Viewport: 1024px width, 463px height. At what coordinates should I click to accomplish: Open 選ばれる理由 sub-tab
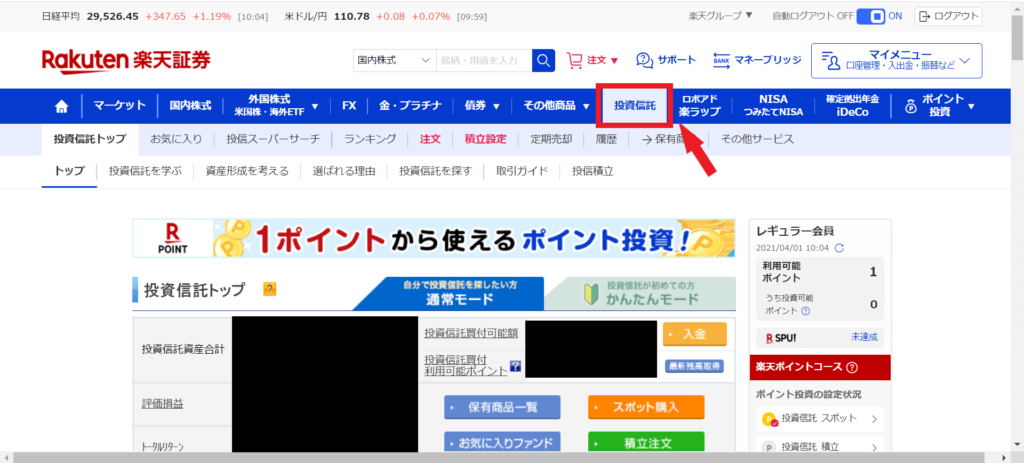(x=344, y=172)
